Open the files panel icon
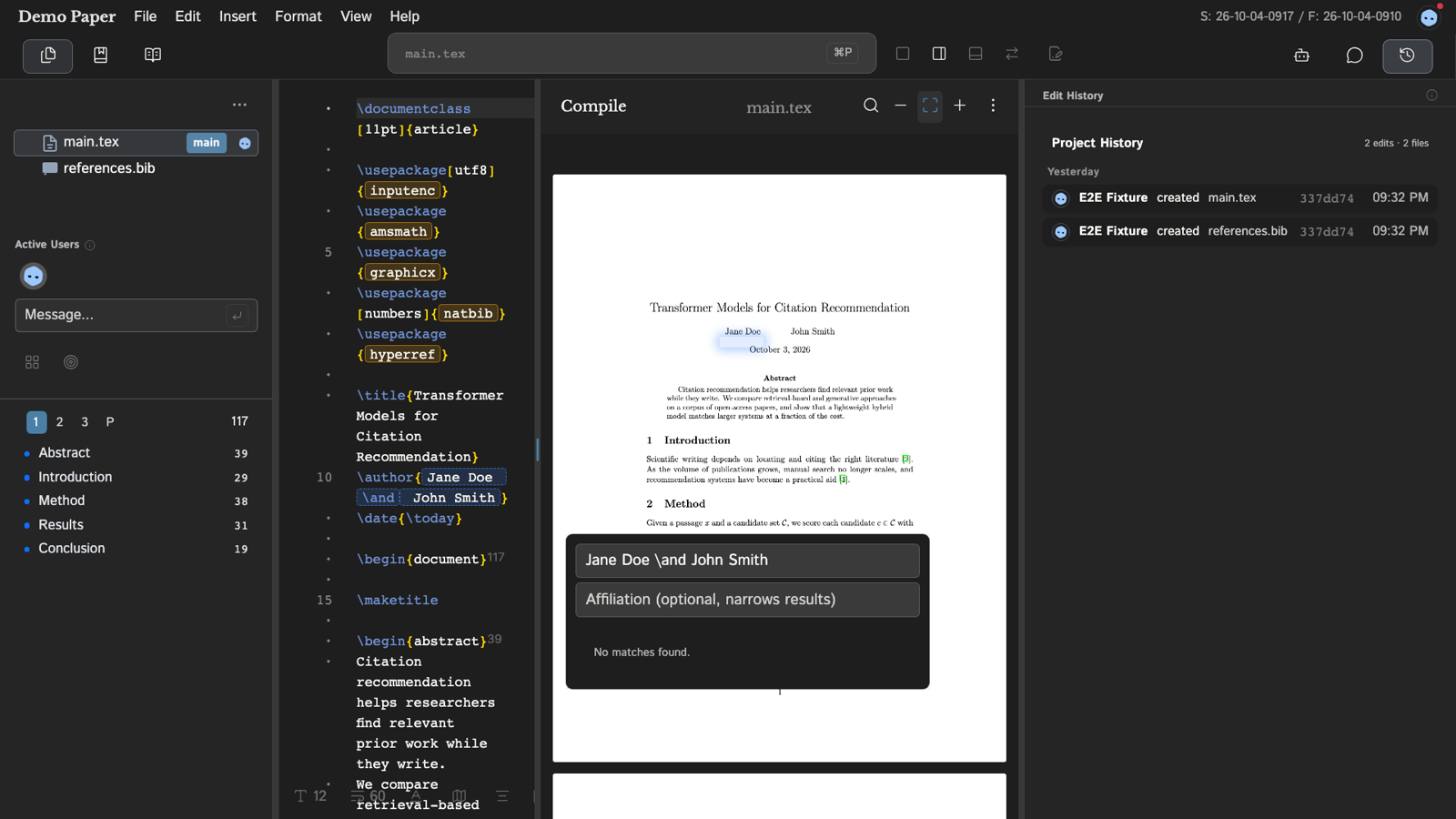 (x=48, y=56)
